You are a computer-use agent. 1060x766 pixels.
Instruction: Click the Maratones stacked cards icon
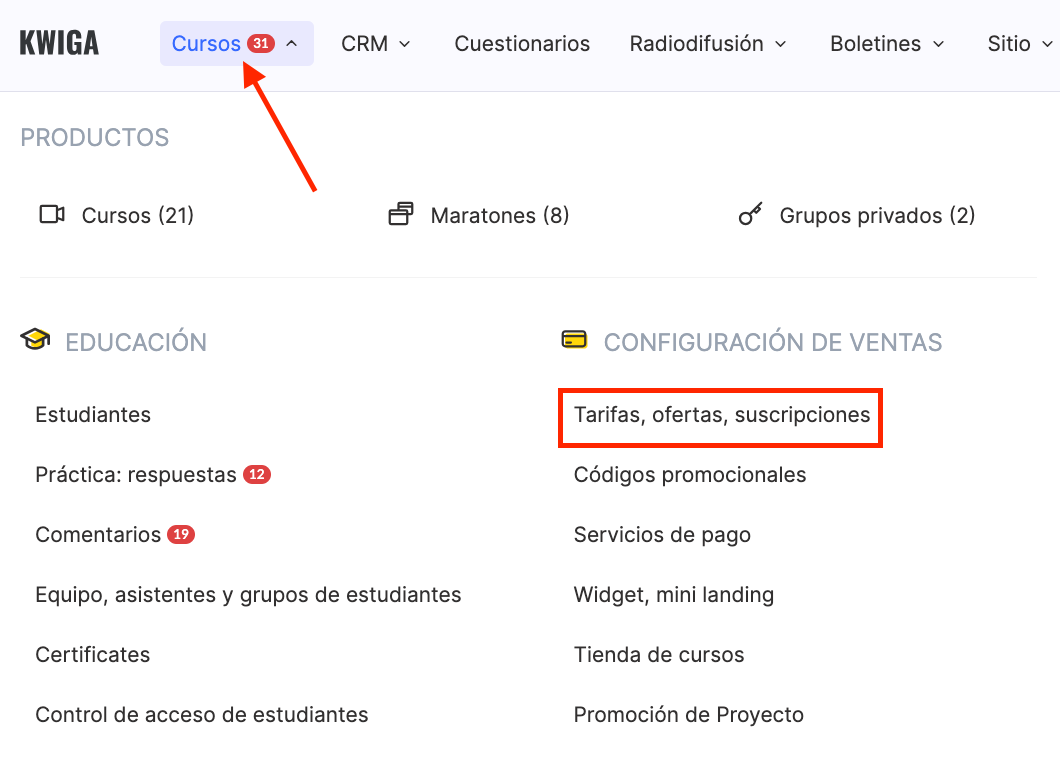tap(401, 215)
